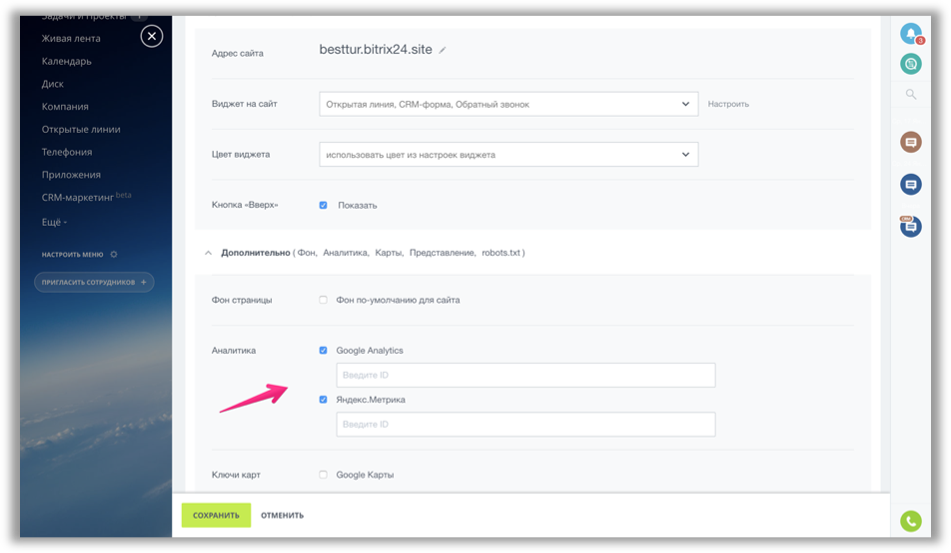Click the Настроить link beside widget

728,104
